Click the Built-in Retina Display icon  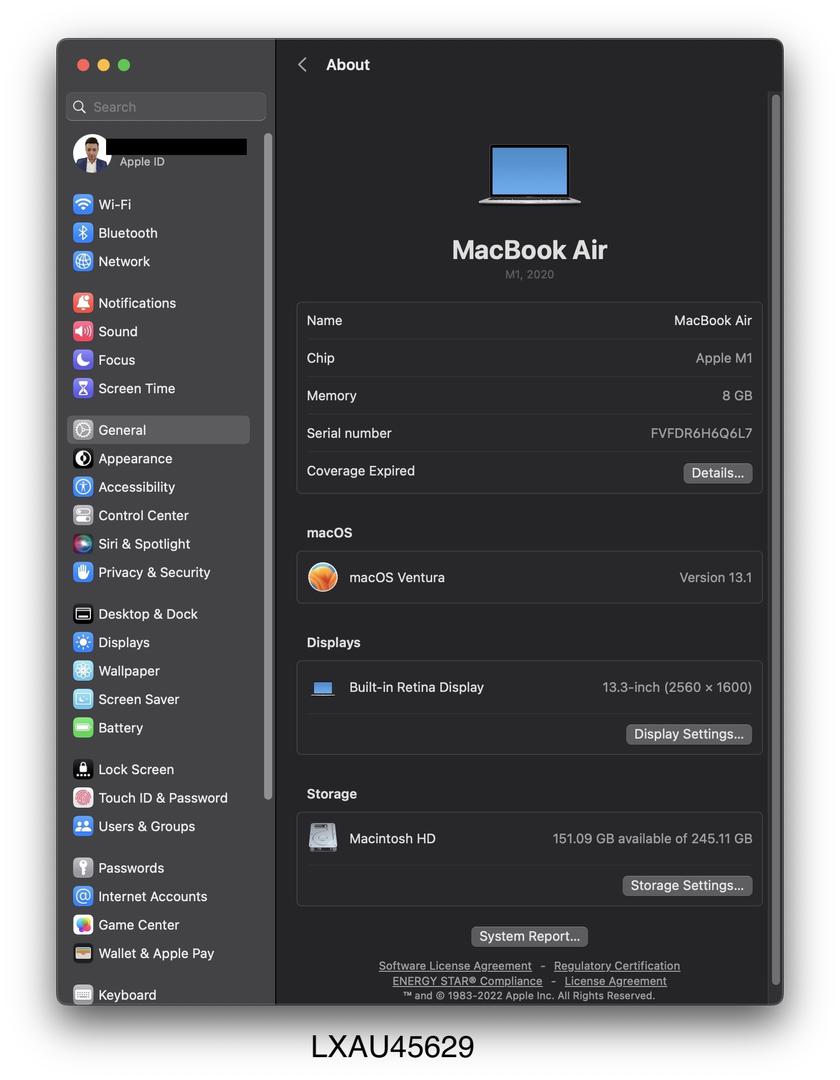[322, 688]
